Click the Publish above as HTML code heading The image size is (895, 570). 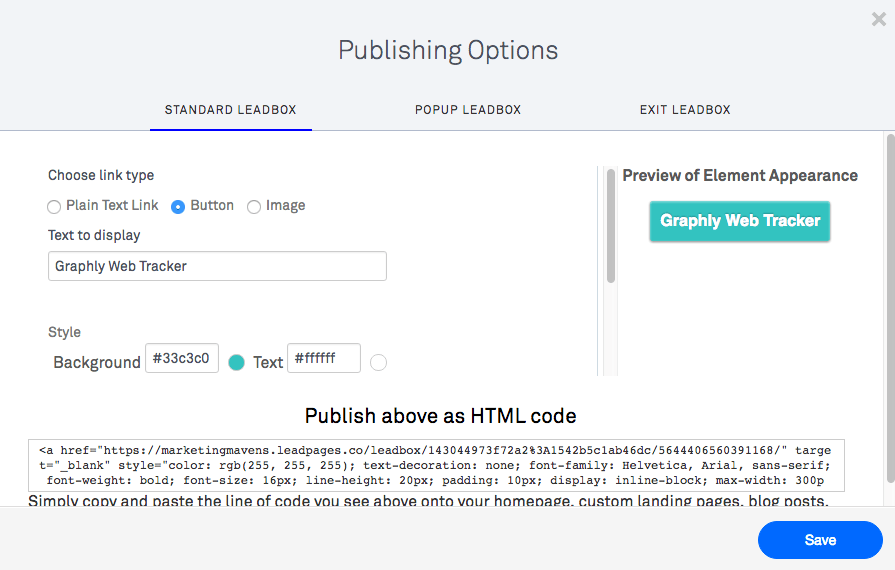[441, 416]
